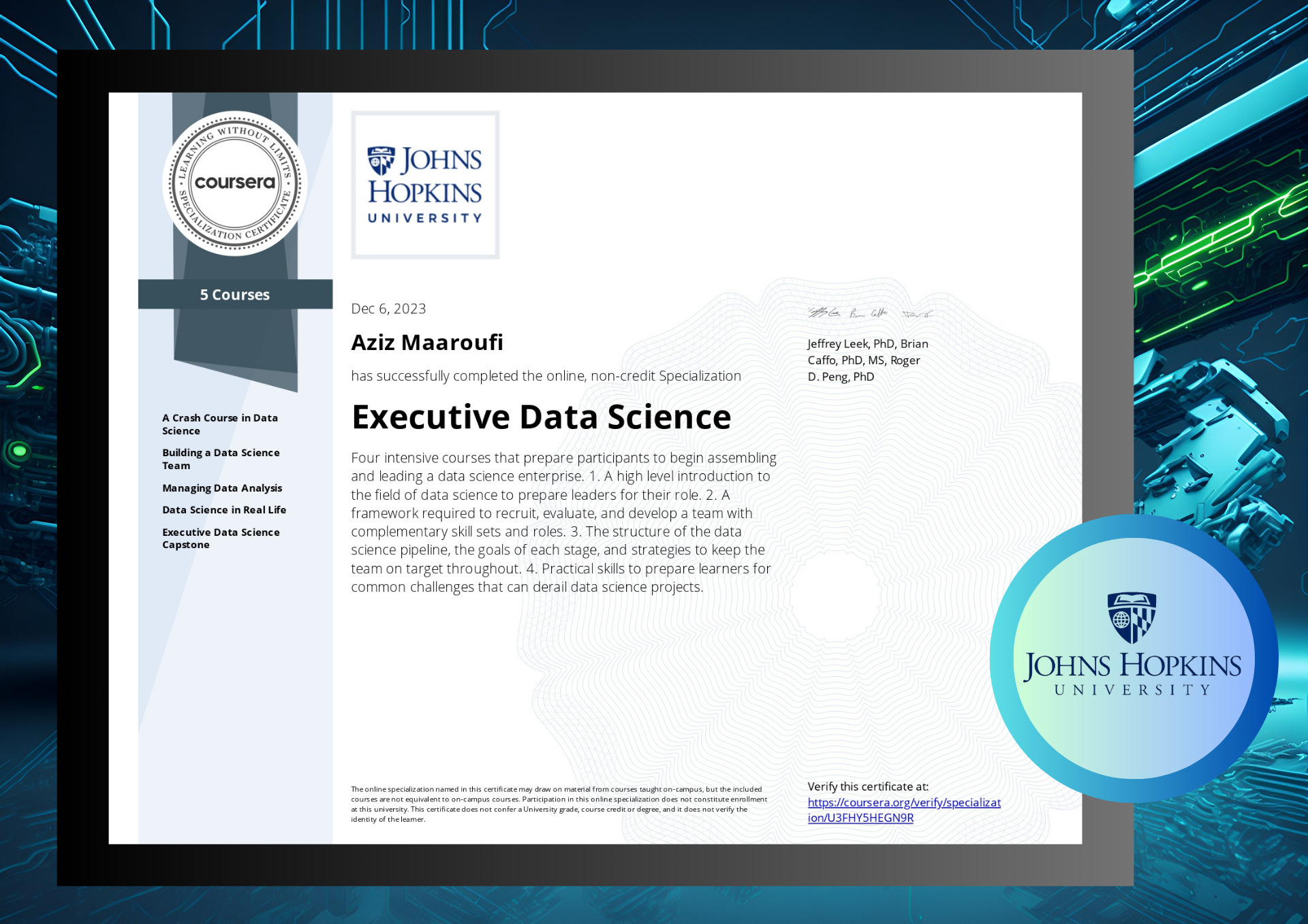Click 'Verify this certificate at:' text
Screen dimensions: 1308x924
click(x=868, y=786)
